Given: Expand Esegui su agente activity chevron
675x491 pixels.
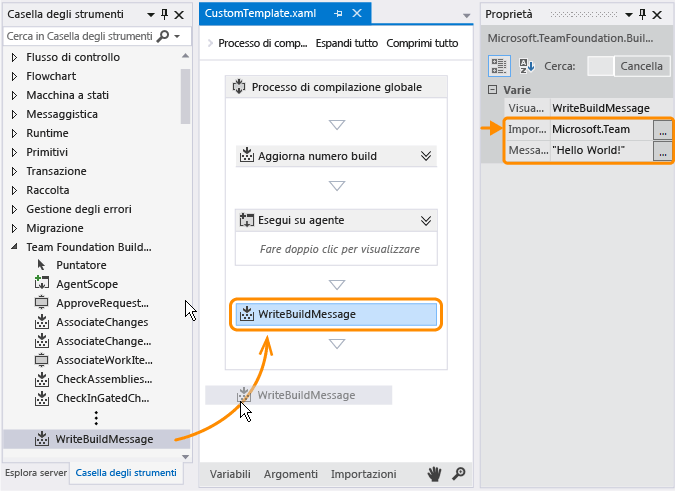Looking at the screenshot, I should (x=426, y=220).
